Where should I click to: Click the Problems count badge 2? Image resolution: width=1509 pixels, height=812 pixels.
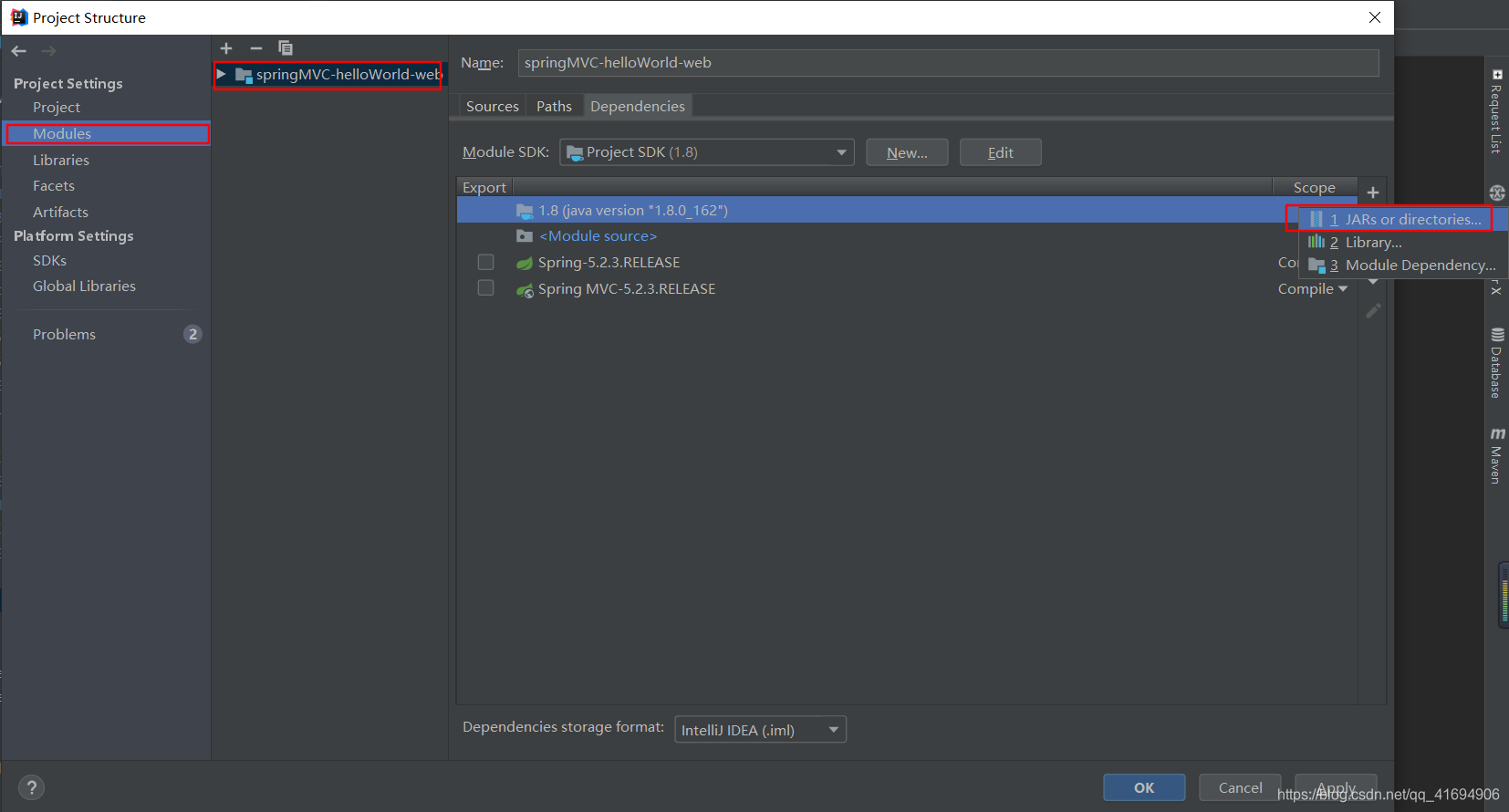tap(193, 334)
